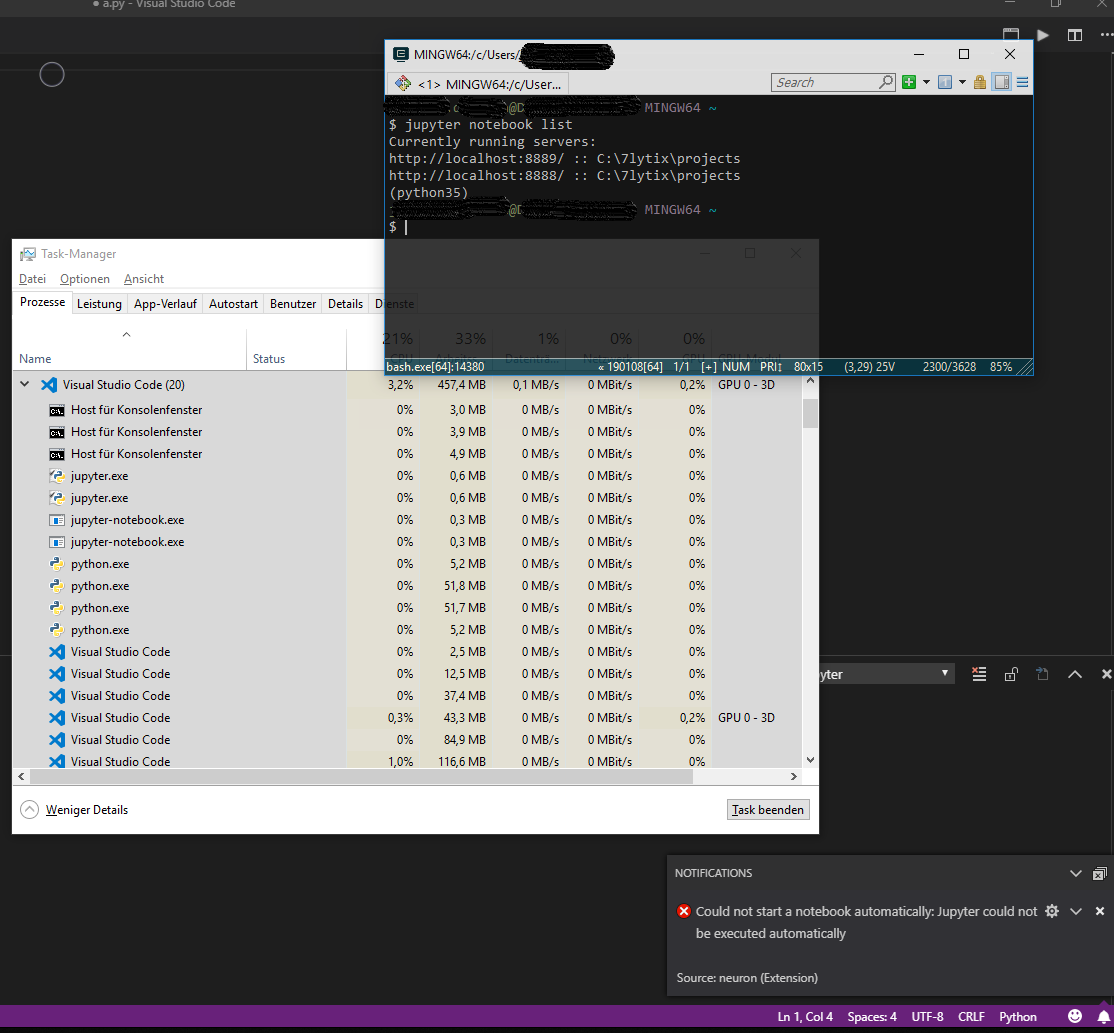Open the Optionen menu in Task-Manager
Image resolution: width=1114 pixels, height=1033 pixels.
84,278
